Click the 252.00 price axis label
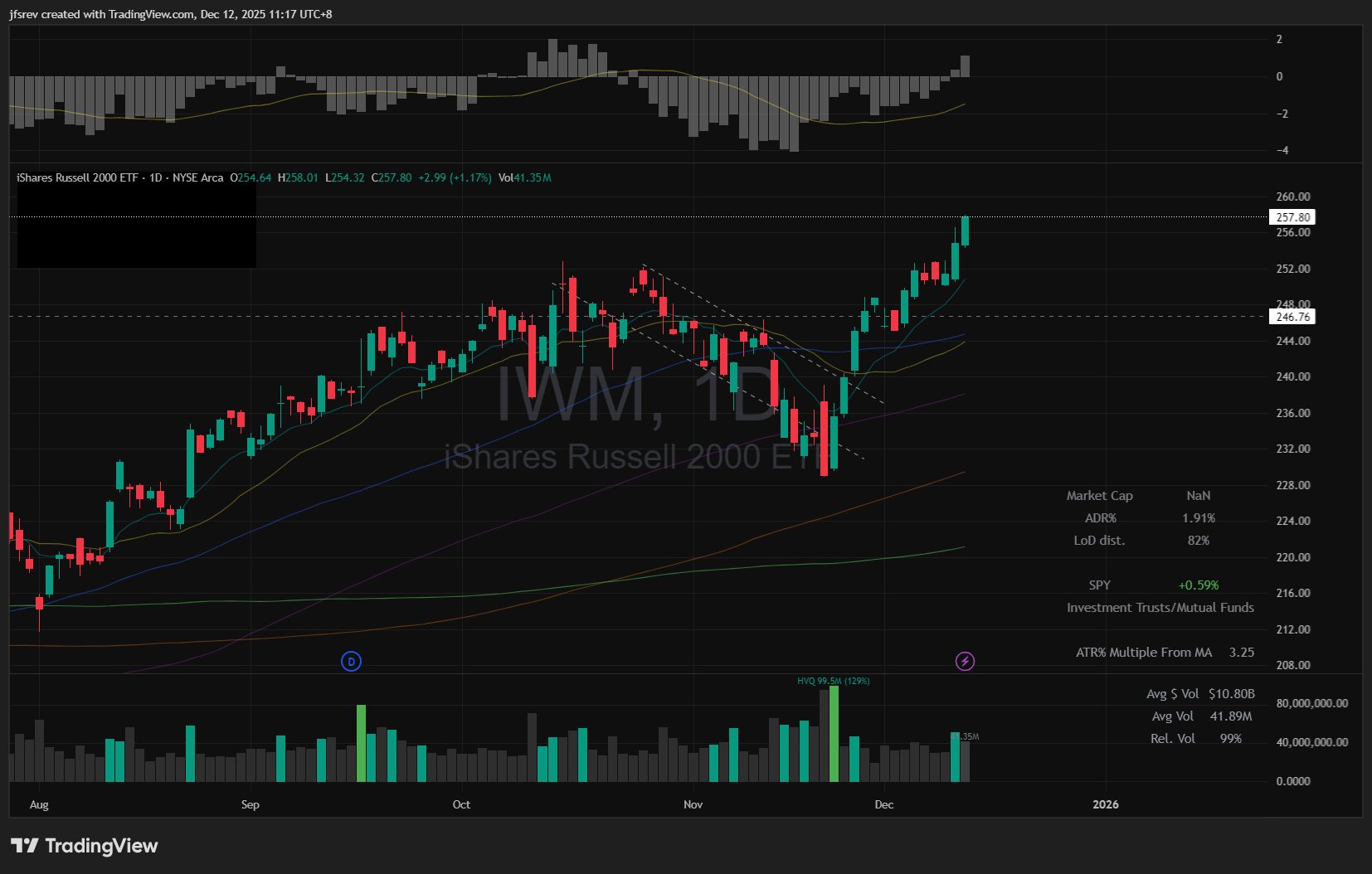 click(1292, 269)
